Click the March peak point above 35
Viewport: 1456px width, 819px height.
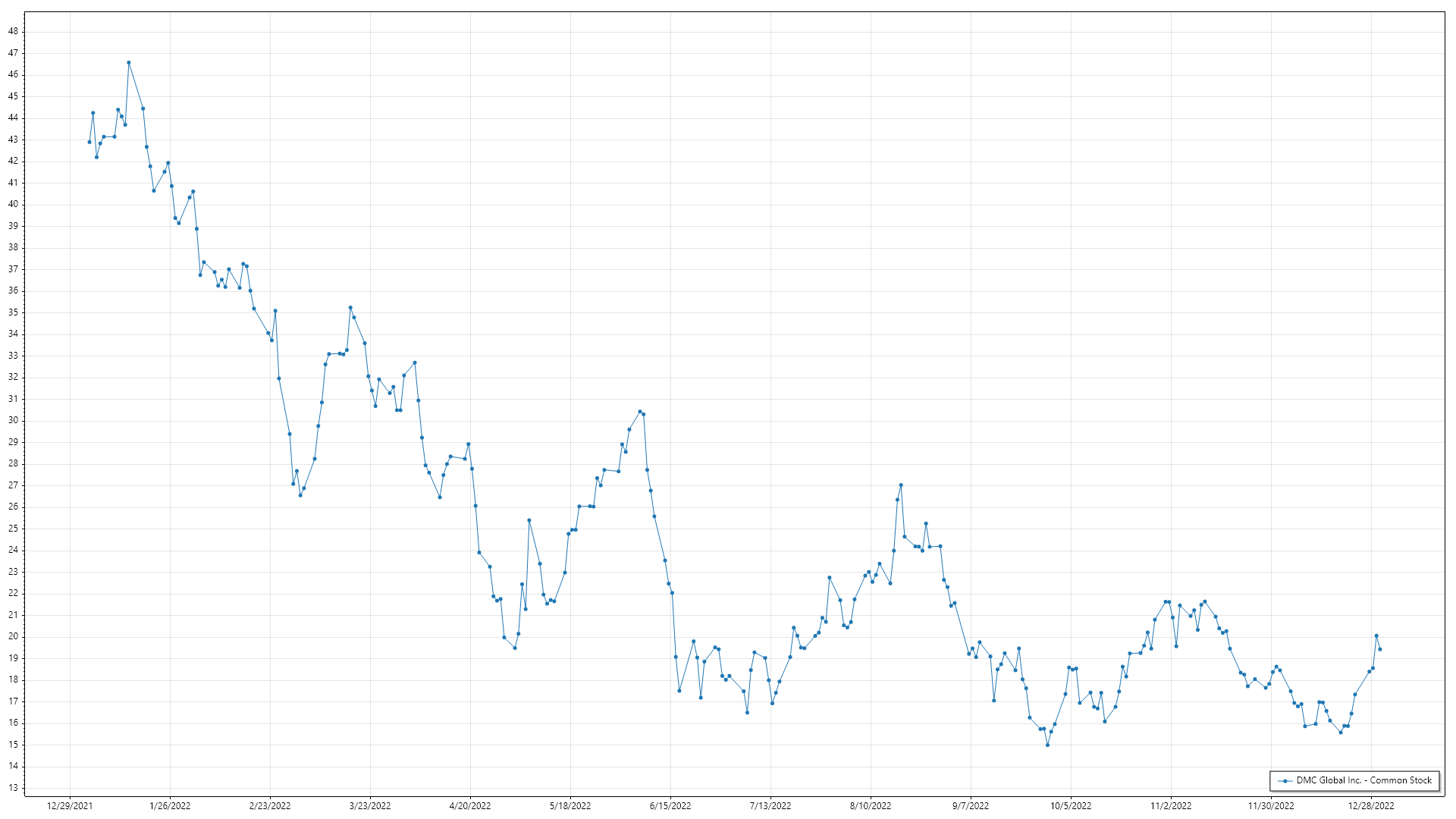[350, 308]
